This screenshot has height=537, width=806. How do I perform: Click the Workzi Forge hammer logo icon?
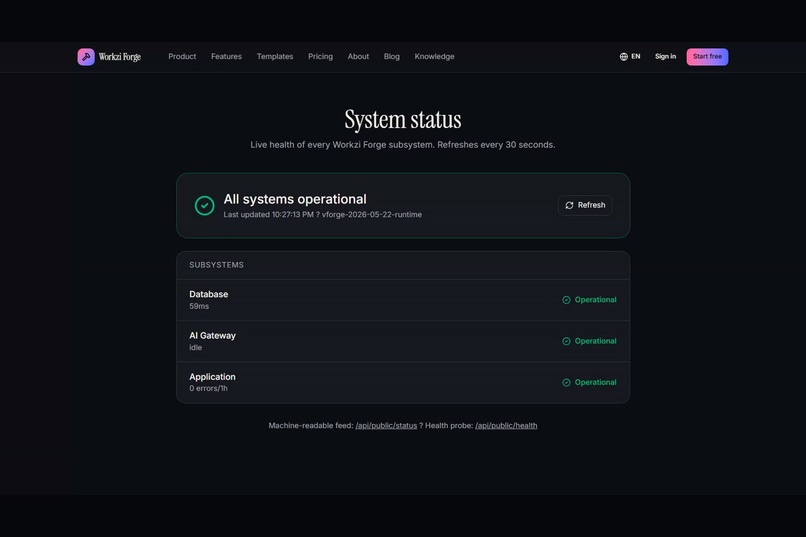(86, 57)
